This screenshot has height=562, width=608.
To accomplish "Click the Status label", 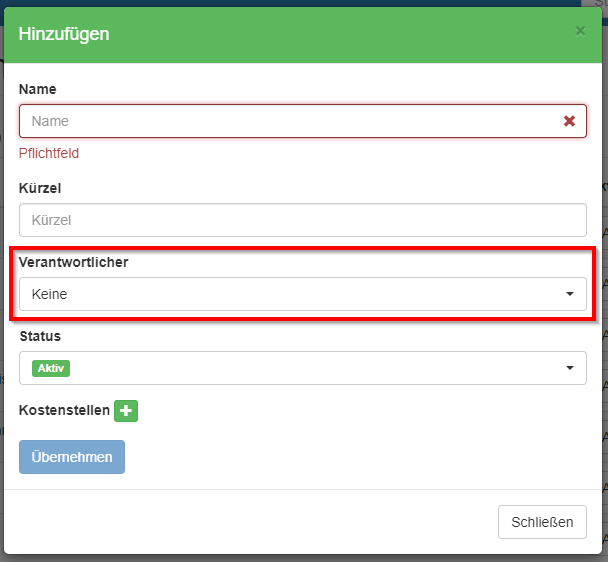I will (40, 336).
